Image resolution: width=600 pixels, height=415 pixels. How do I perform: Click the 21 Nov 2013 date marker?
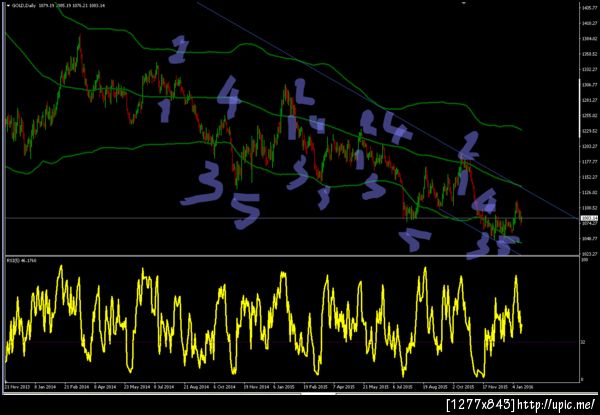pyautogui.click(x=15, y=387)
